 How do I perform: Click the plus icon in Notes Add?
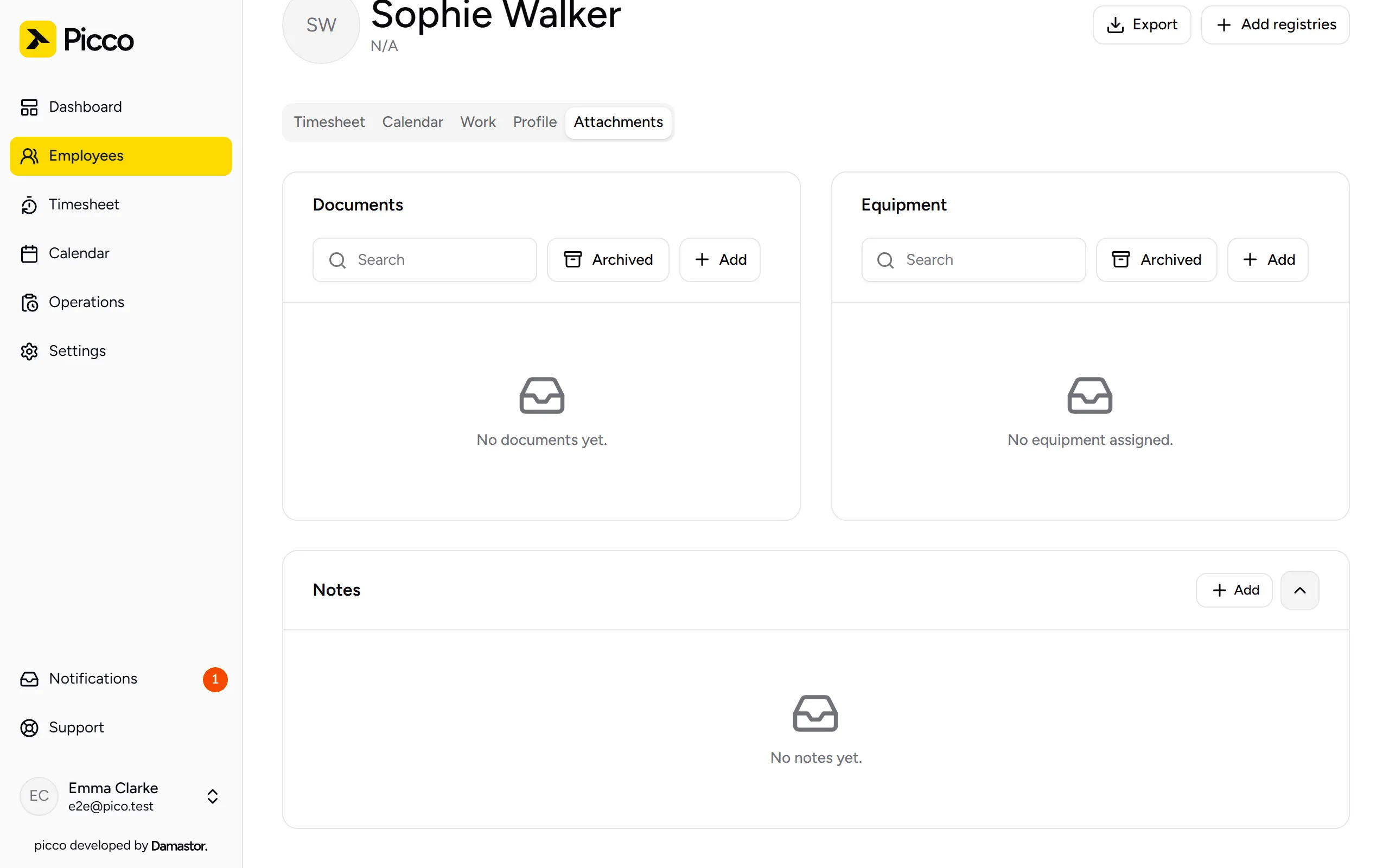click(1220, 591)
